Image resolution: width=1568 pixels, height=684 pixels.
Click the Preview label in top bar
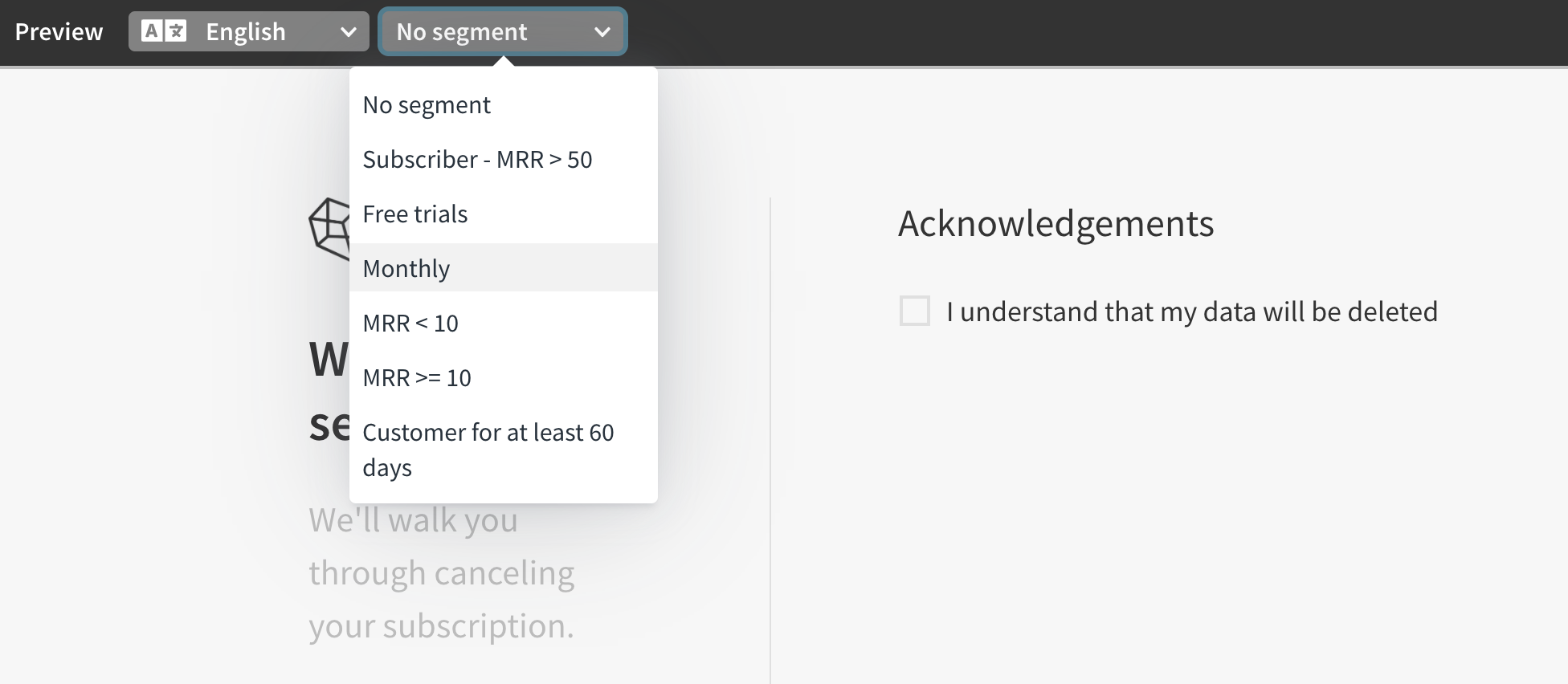coord(59,31)
